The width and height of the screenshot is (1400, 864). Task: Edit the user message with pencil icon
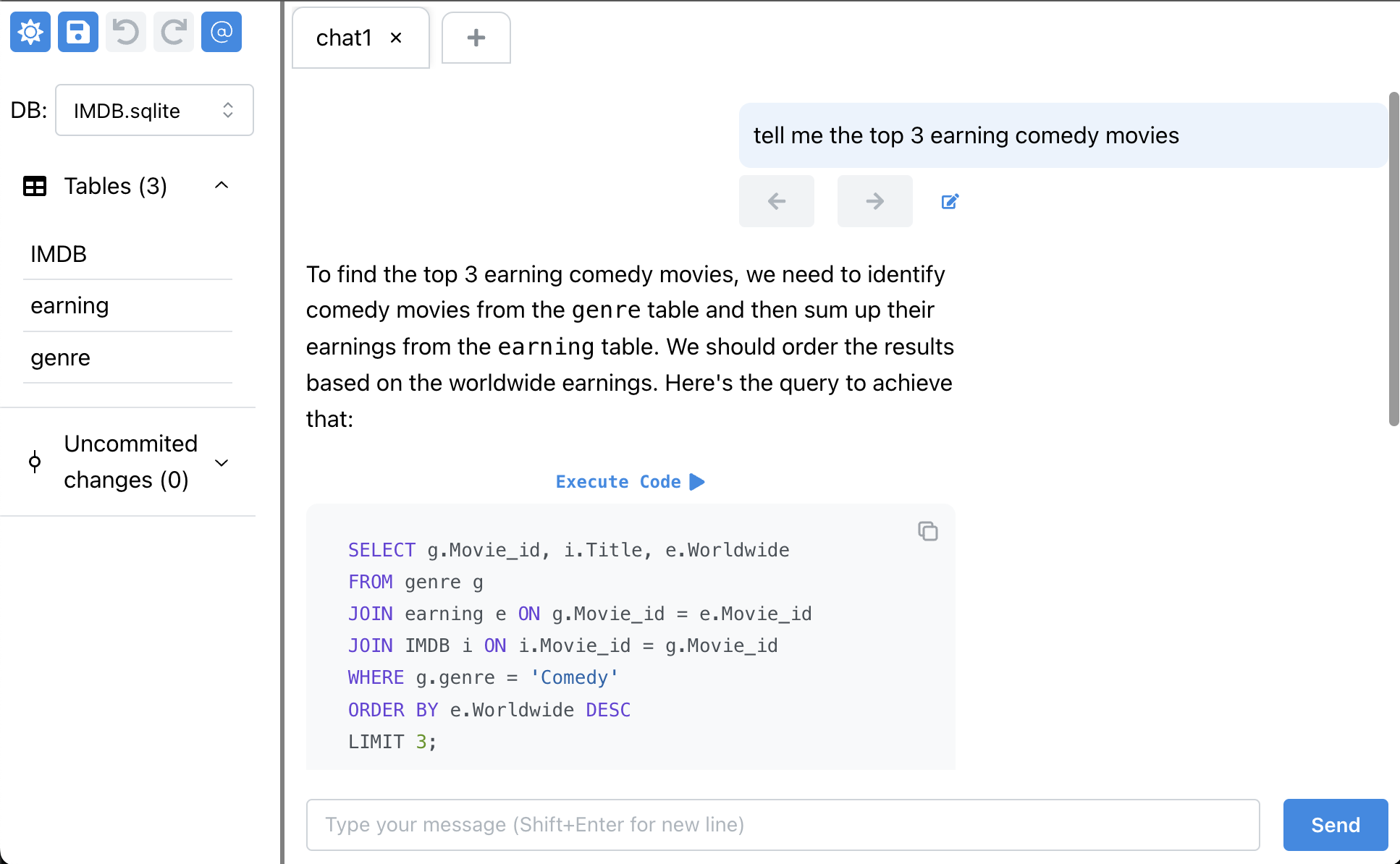[x=950, y=201]
